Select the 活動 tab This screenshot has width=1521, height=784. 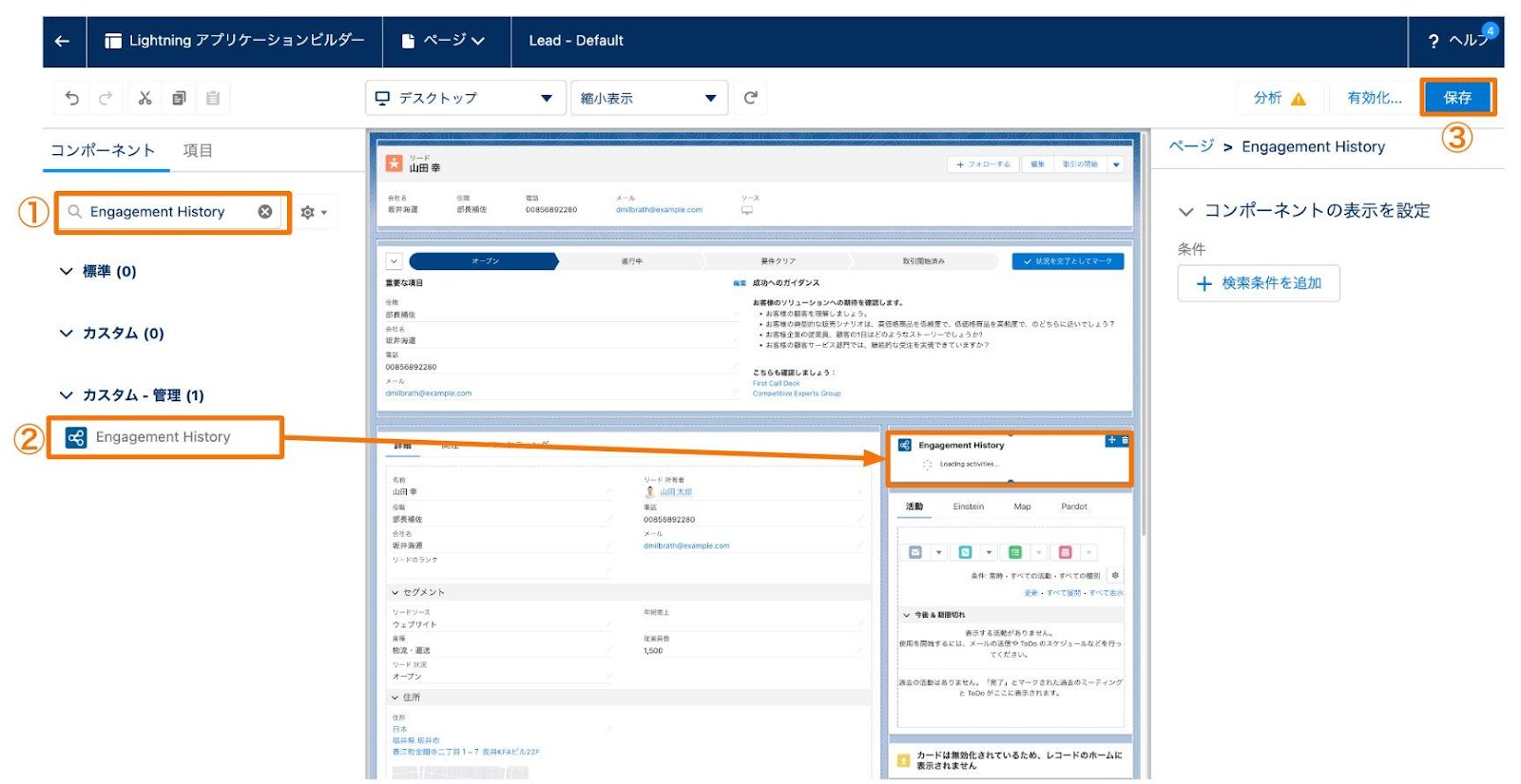click(915, 507)
